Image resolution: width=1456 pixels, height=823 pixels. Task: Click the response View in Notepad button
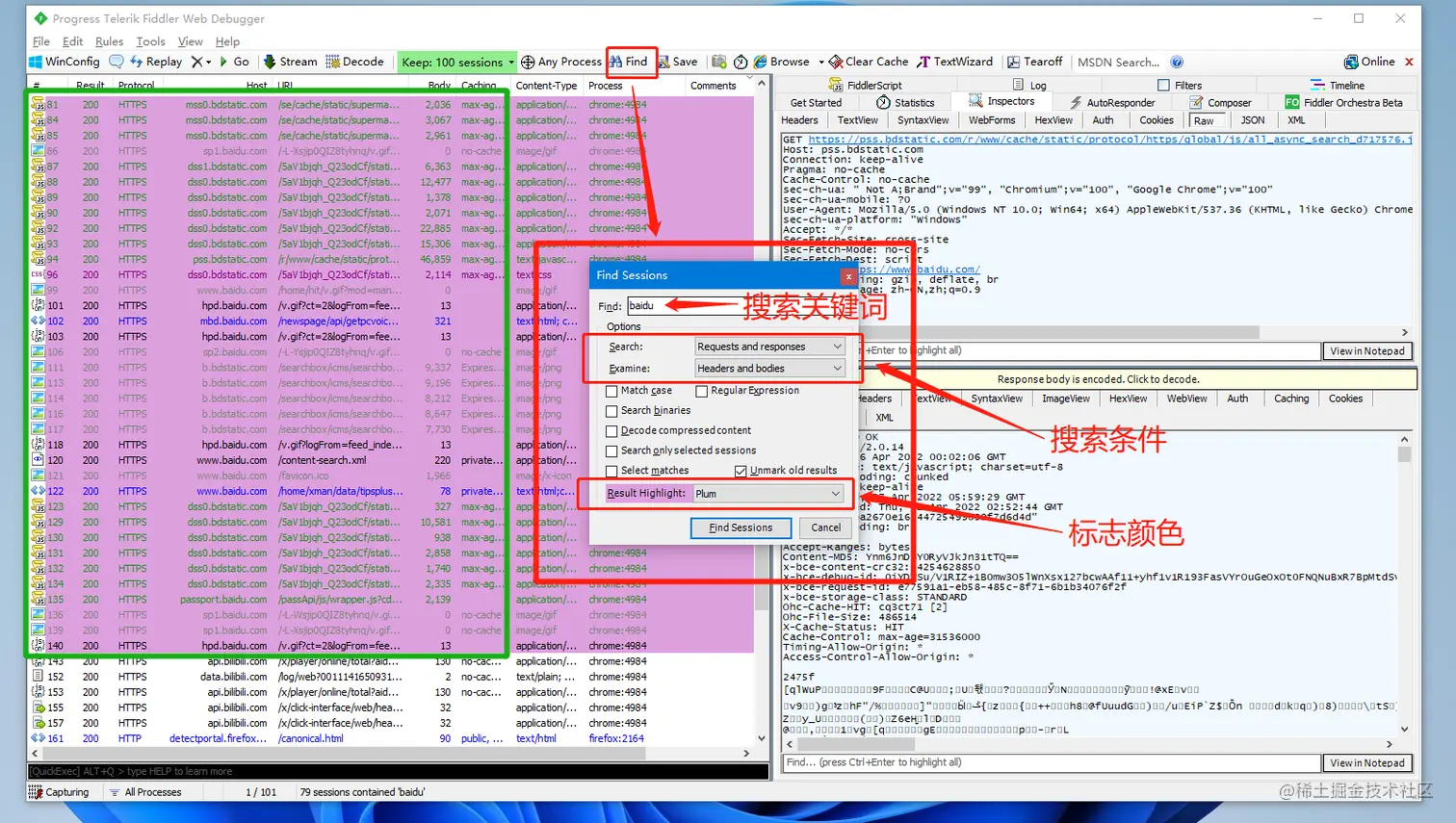pos(1367,763)
